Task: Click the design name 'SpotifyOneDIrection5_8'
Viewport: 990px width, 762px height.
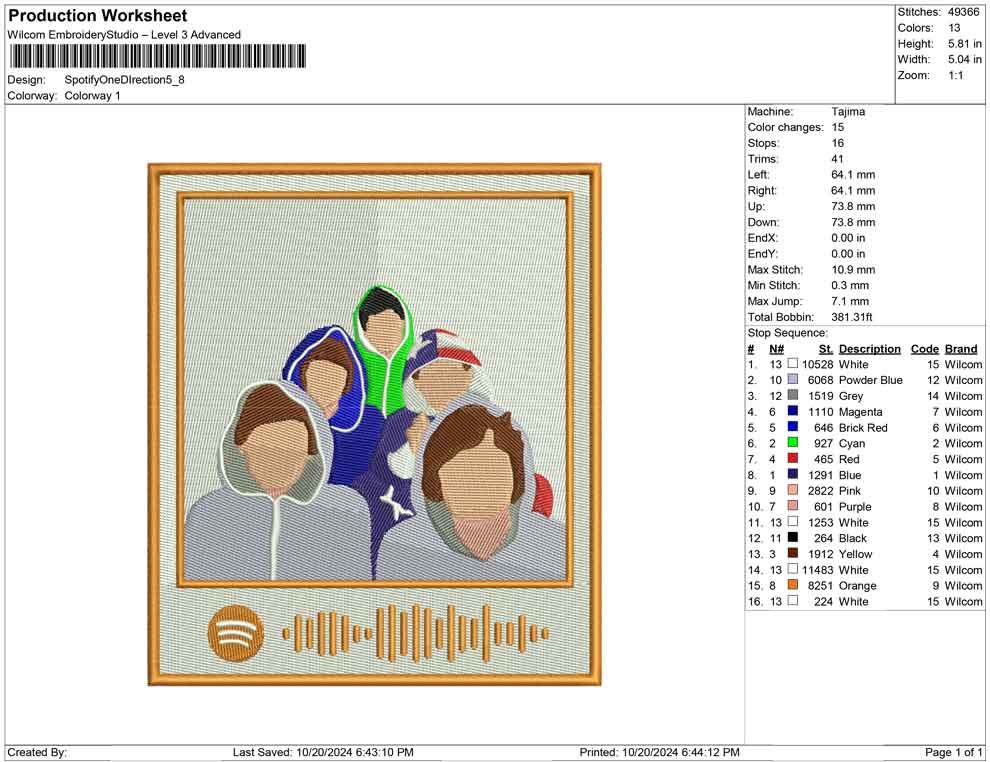Action: coord(124,80)
